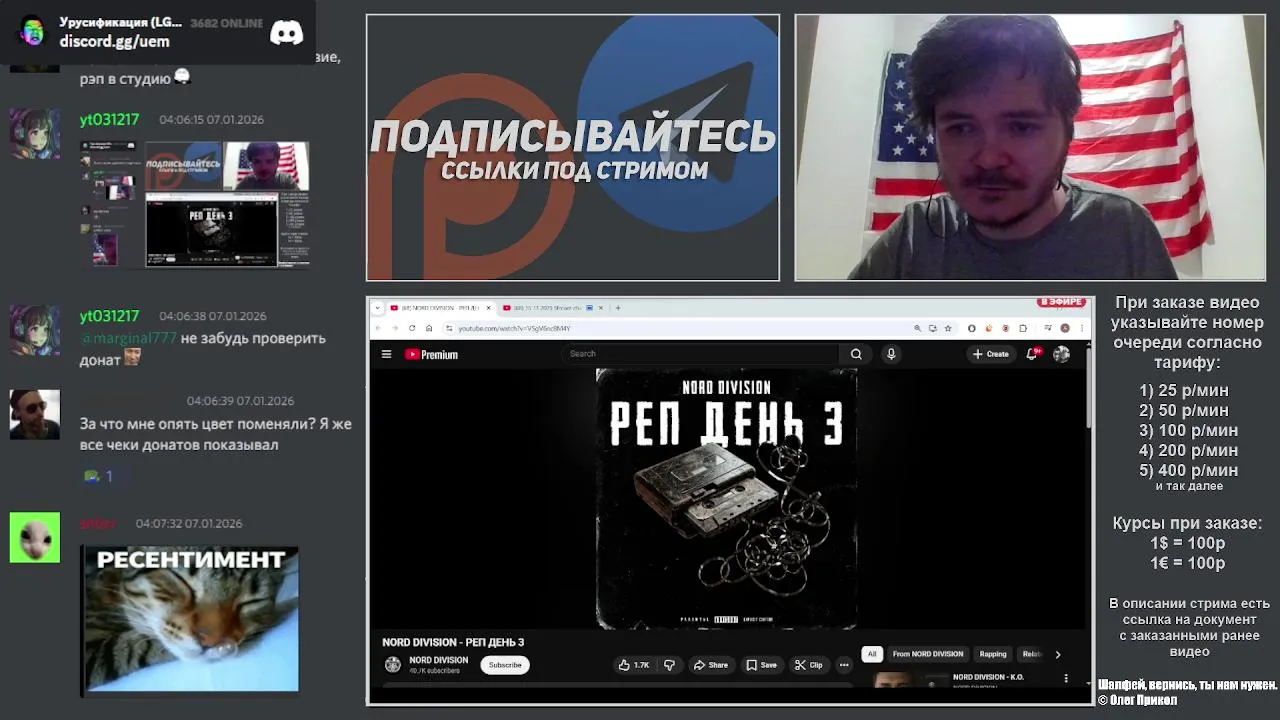Click the green alien avatar in chat
This screenshot has height=720, width=1280.
pyautogui.click(x=35, y=537)
